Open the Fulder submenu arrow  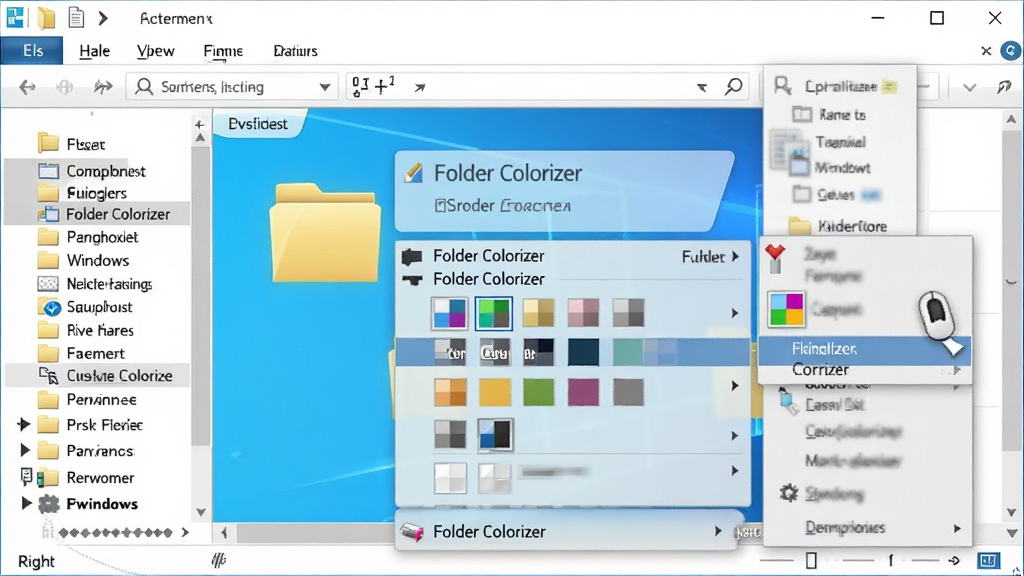click(x=736, y=257)
